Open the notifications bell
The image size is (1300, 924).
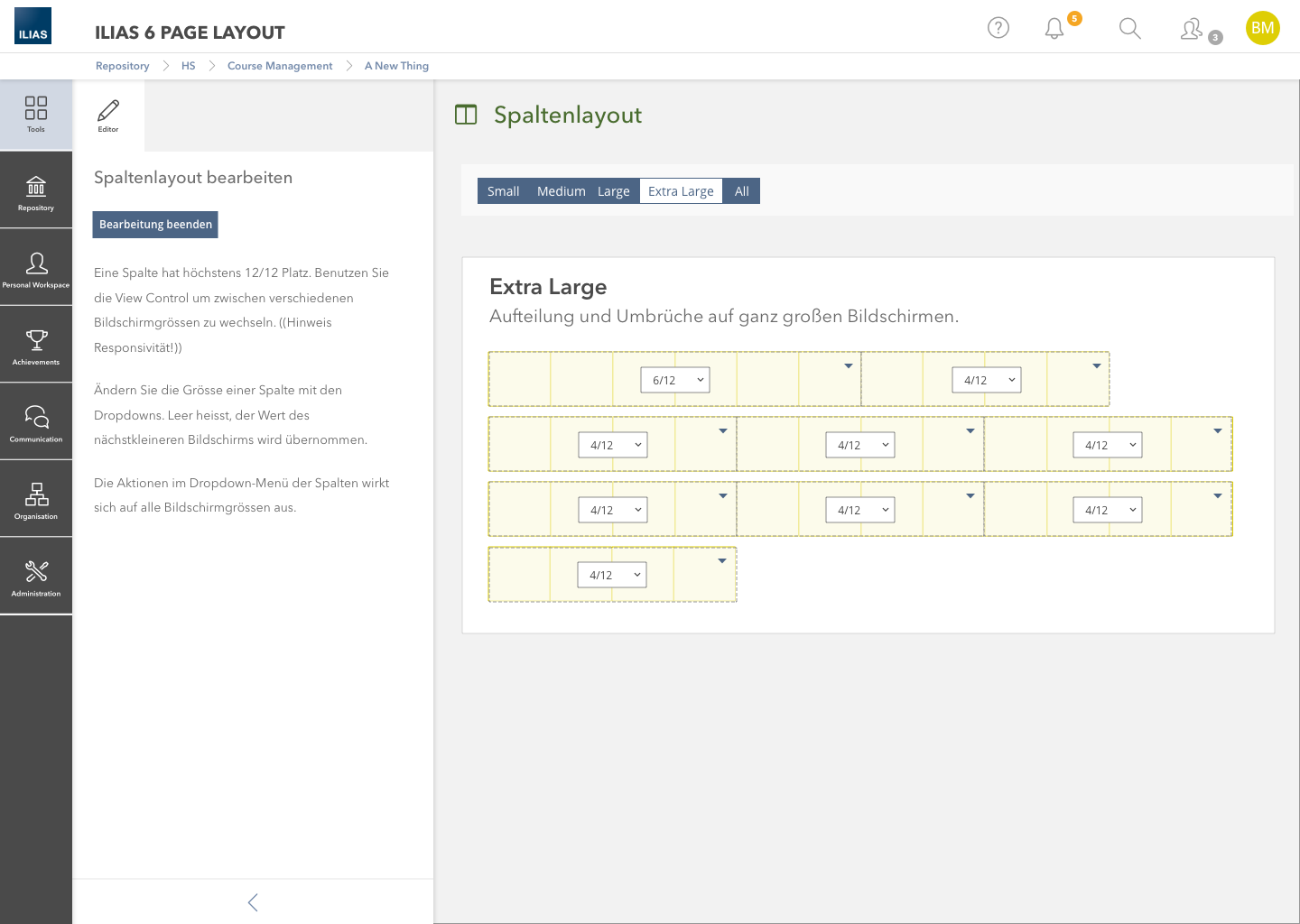tap(1054, 29)
